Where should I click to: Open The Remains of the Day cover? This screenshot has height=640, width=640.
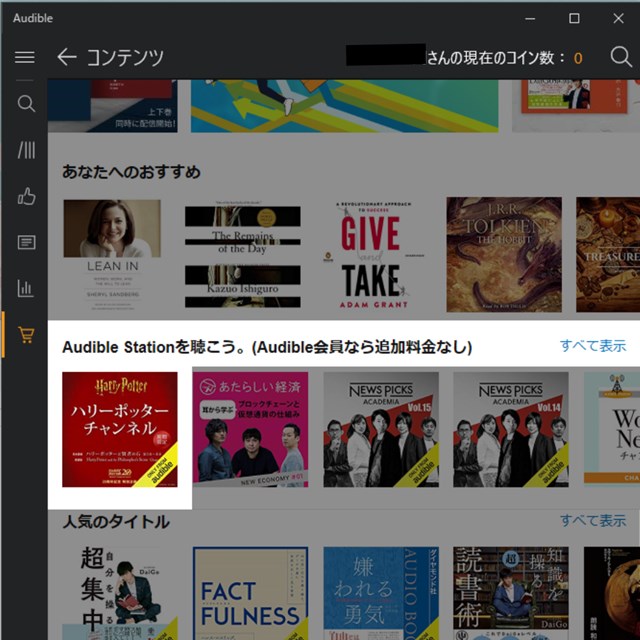point(243,255)
